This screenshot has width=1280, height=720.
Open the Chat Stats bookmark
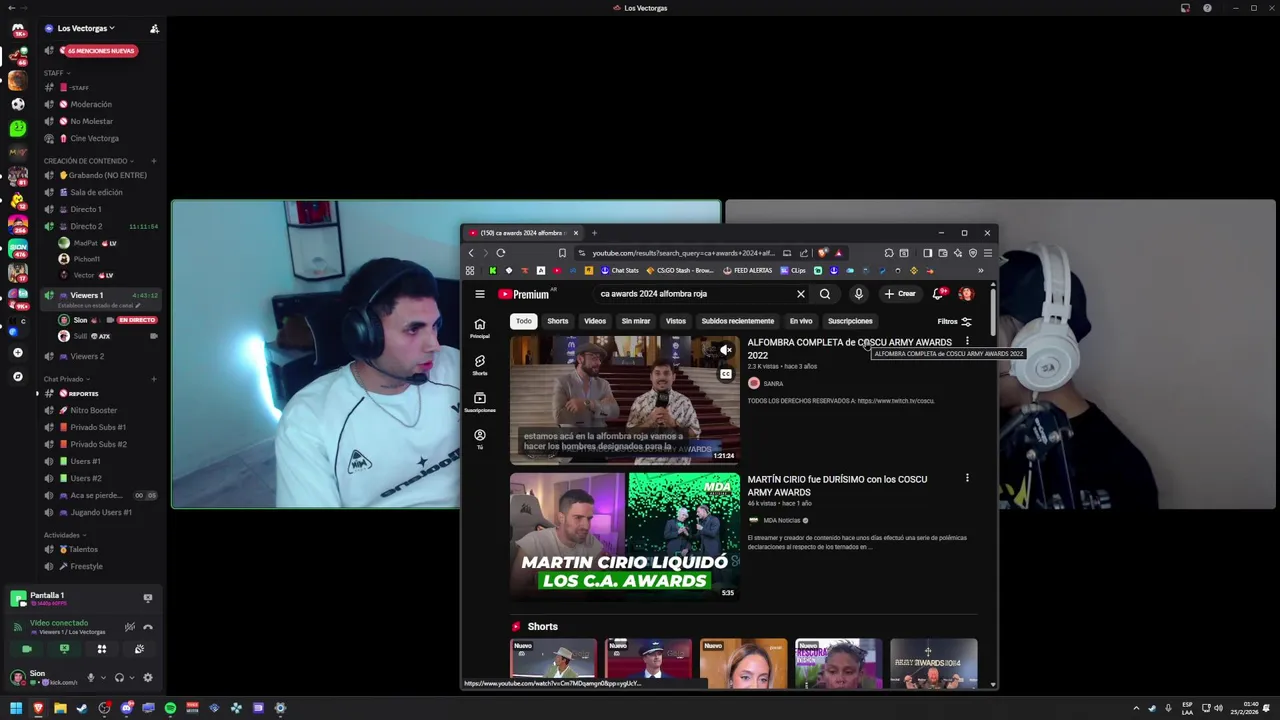[x=620, y=270]
